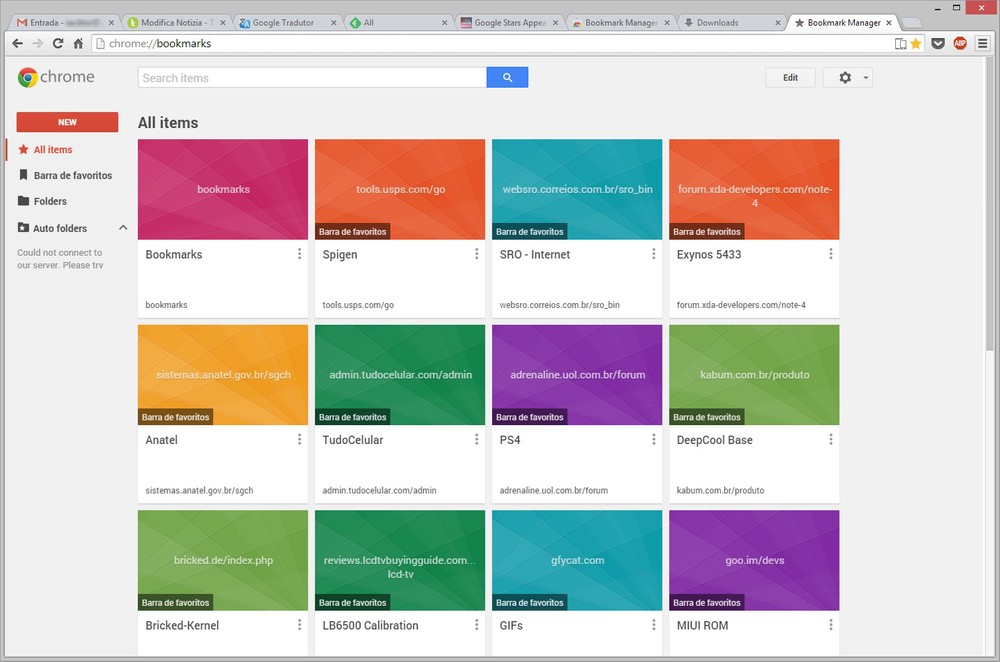Reload the page with refresh icon
The height and width of the screenshot is (662, 1000).
[58, 43]
